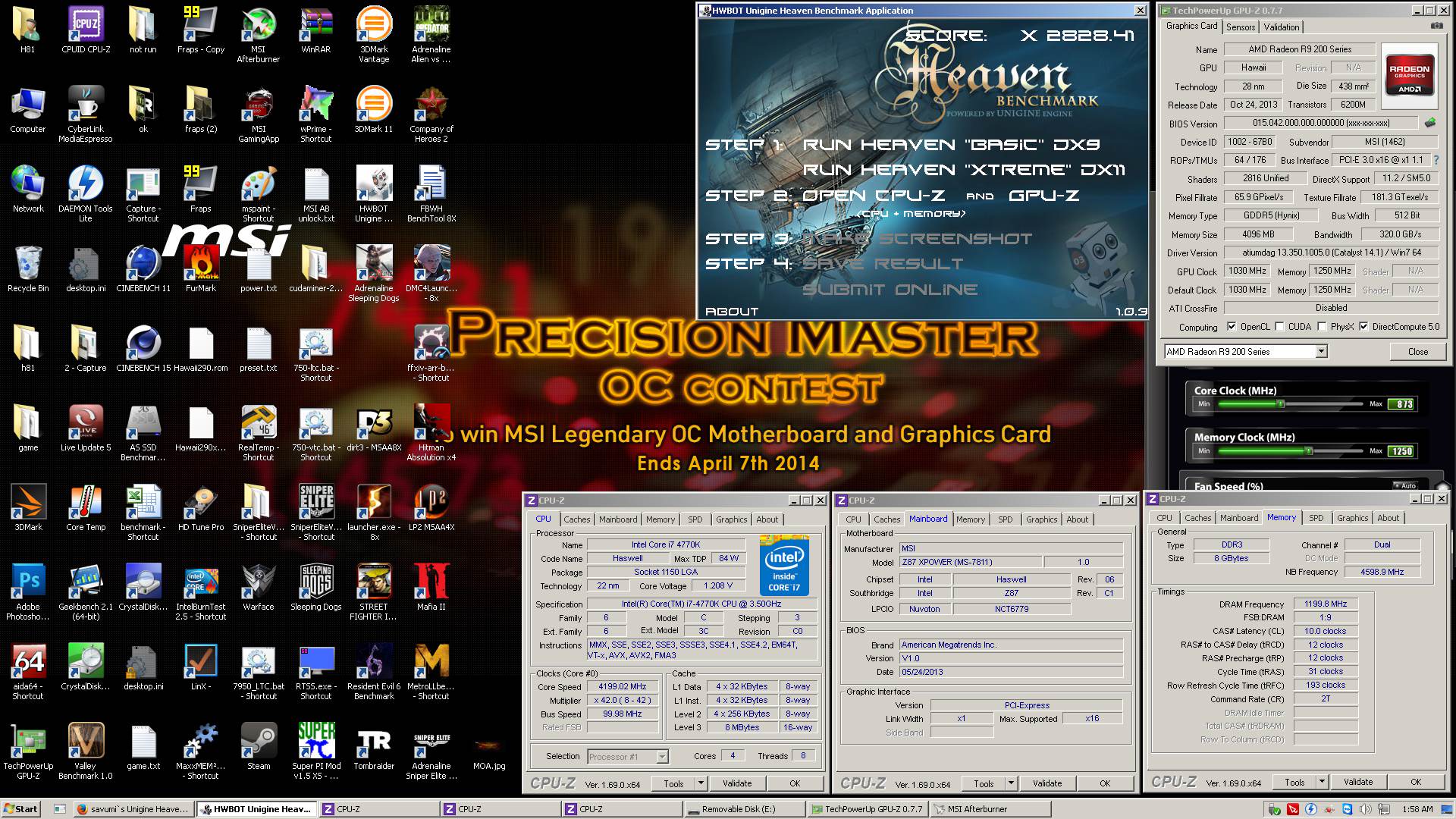Toggle the DirectCompute 5.0 checkbox

coord(1363,327)
